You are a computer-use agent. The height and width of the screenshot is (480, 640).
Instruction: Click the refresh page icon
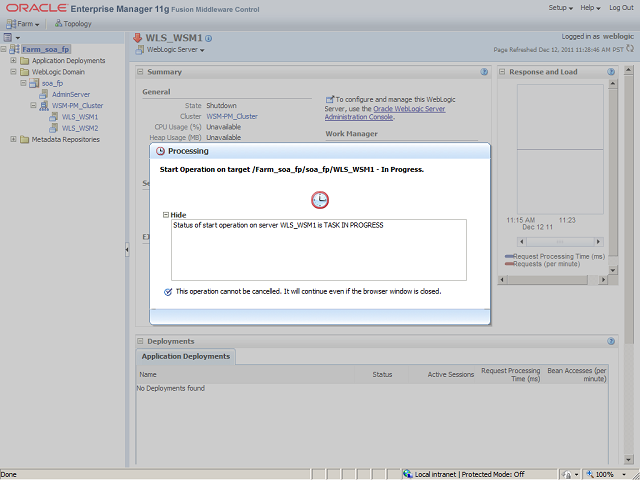click(631, 48)
